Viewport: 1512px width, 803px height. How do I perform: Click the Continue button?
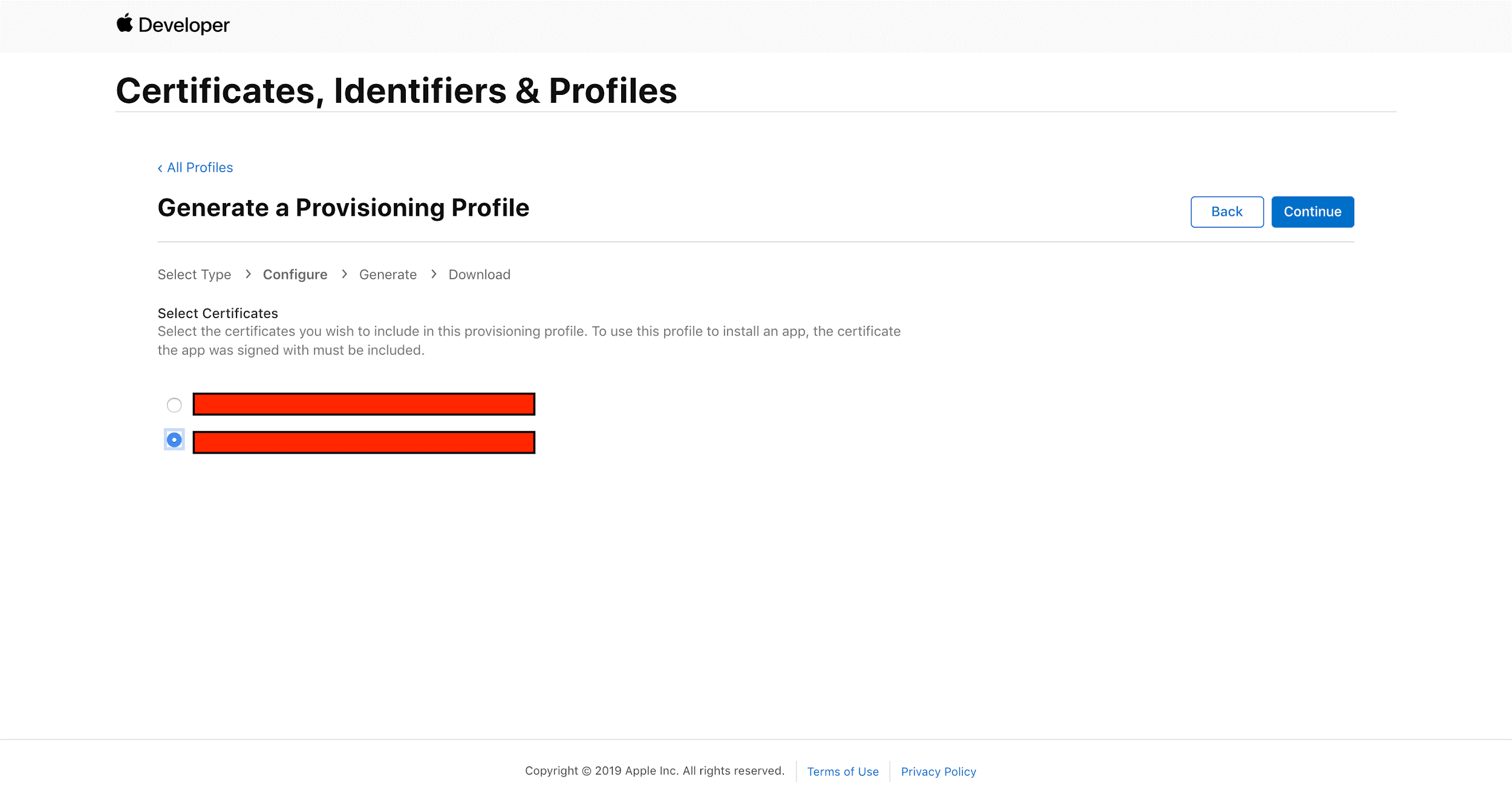[1312, 211]
